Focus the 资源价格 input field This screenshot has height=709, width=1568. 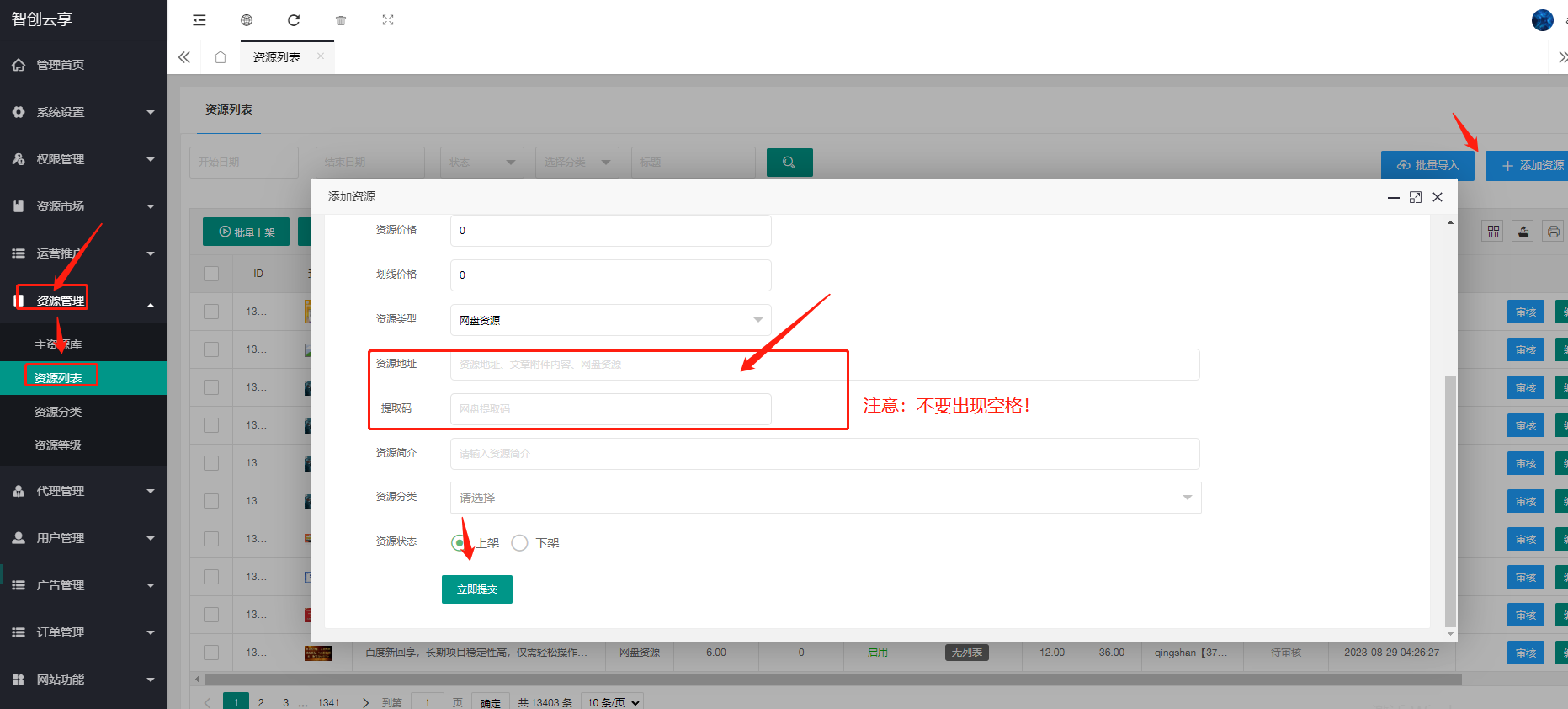point(611,231)
